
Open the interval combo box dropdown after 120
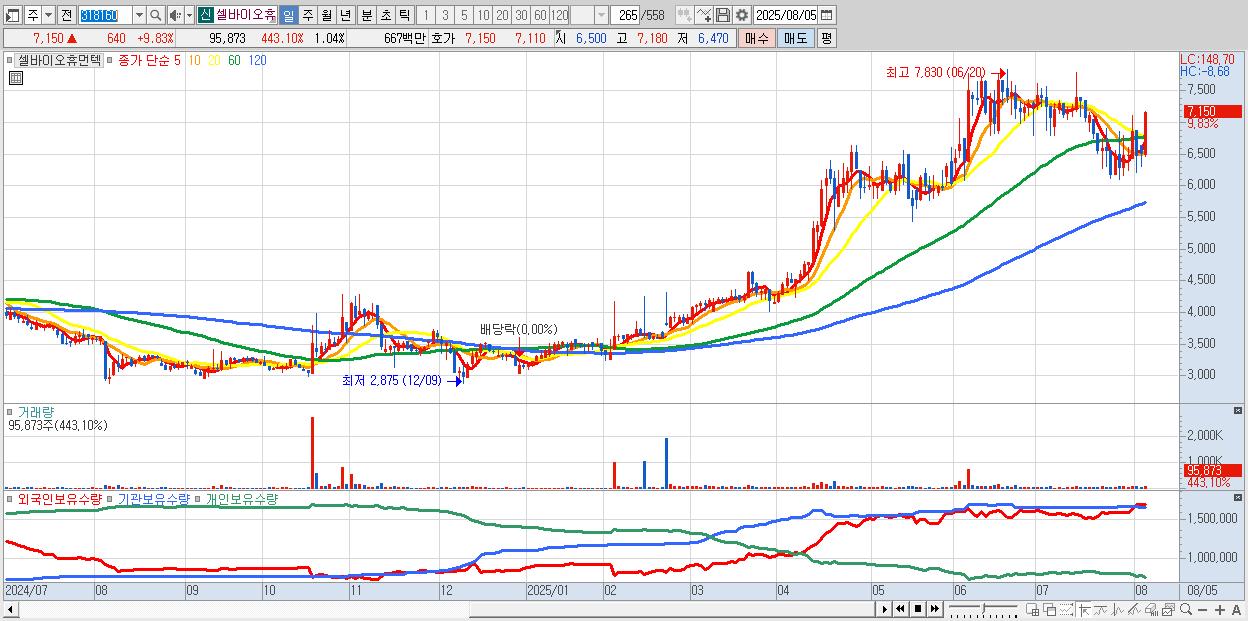point(601,15)
